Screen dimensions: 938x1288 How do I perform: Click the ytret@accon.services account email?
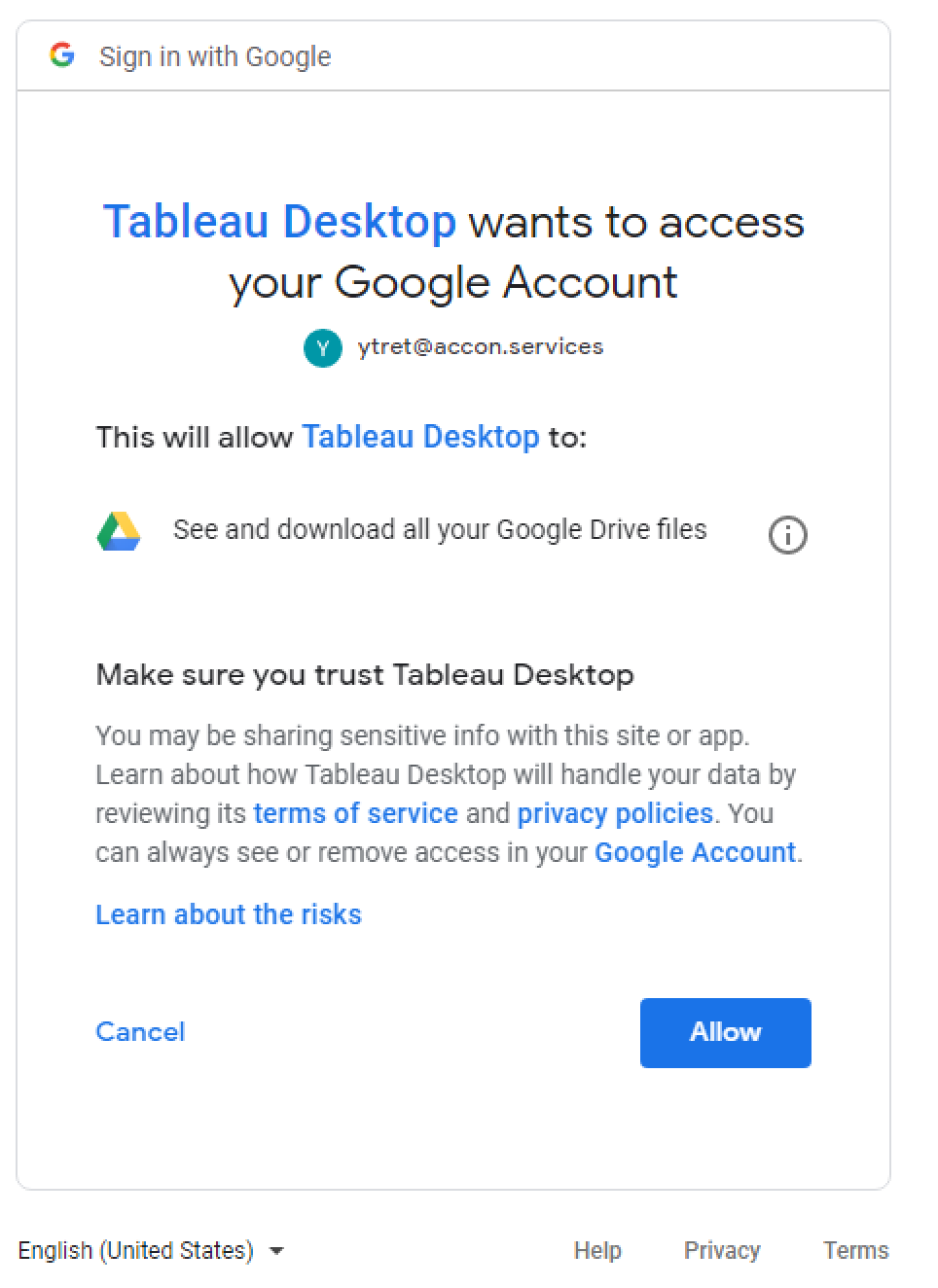[481, 347]
